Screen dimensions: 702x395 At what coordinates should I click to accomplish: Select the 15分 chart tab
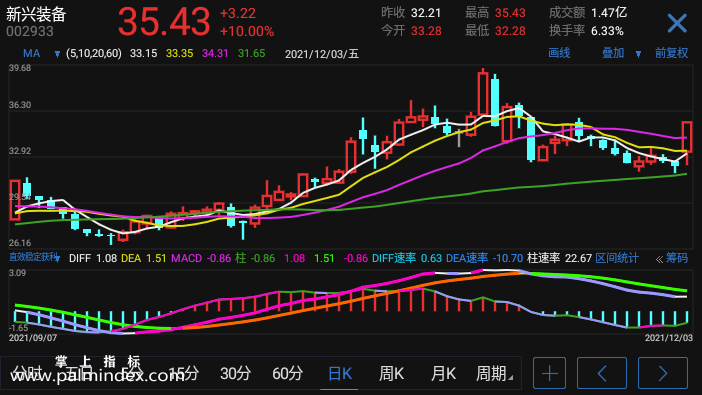point(184,374)
